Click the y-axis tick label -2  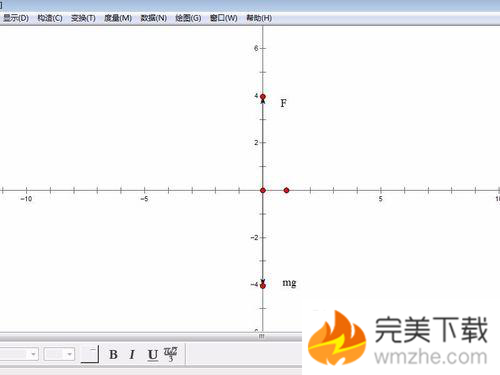254,238
